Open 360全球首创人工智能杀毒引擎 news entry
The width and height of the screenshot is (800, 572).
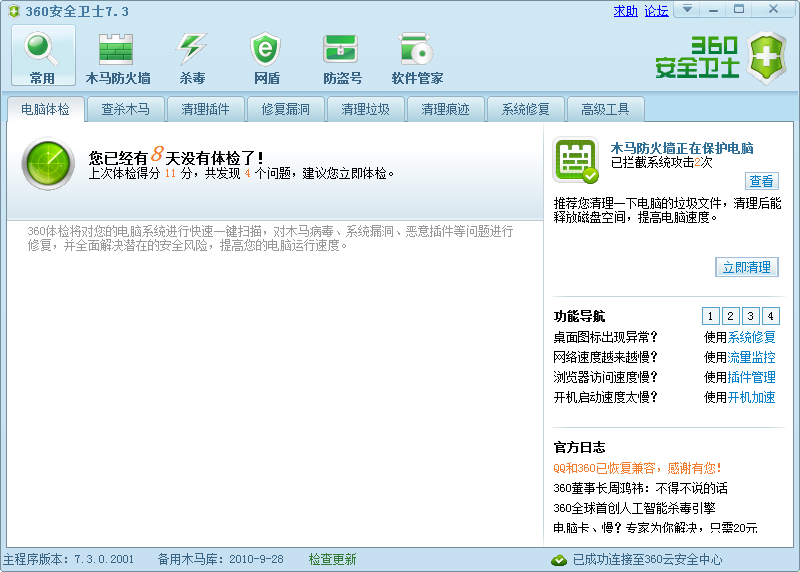pyautogui.click(x=634, y=508)
